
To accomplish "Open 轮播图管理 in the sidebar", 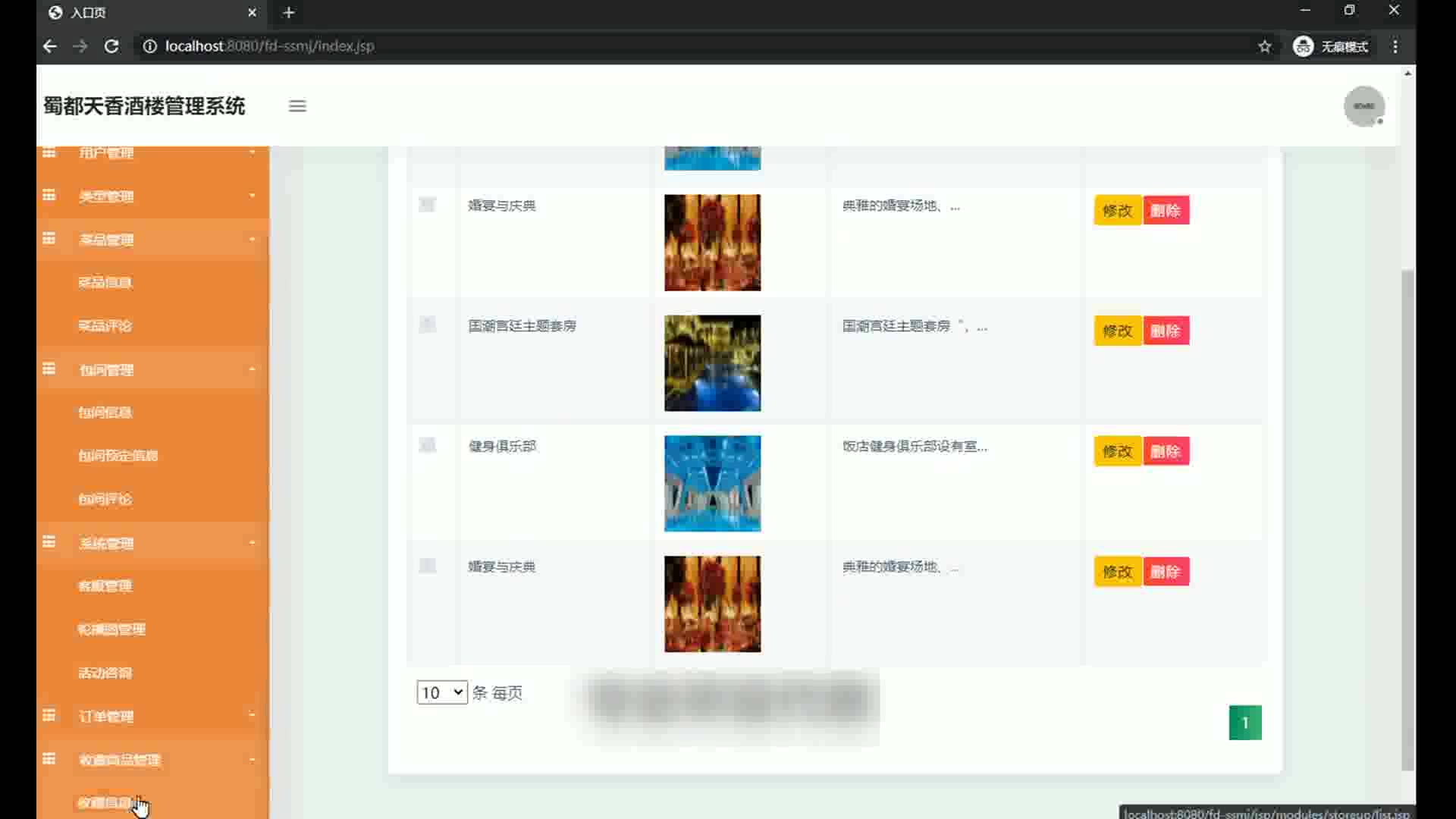I will tap(111, 629).
